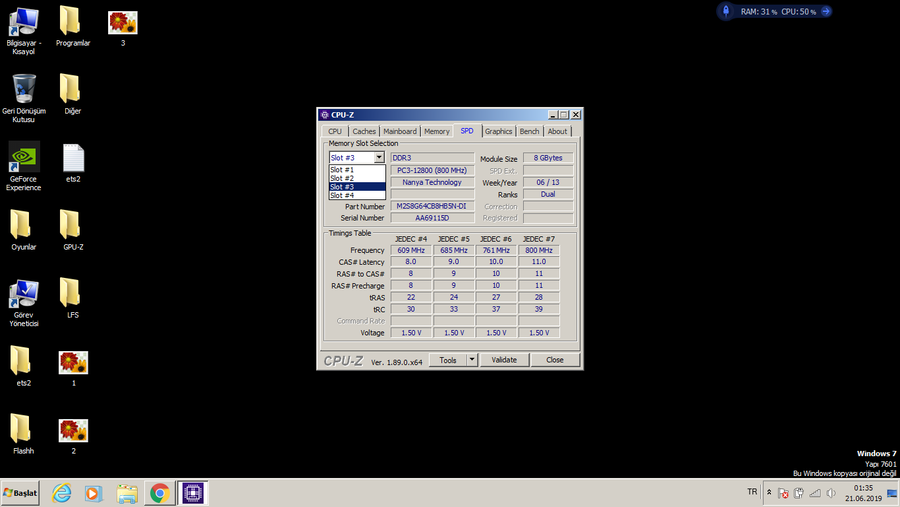The image size is (900, 507).
Task: Show hidden tray icons arrow
Action: pos(769,492)
